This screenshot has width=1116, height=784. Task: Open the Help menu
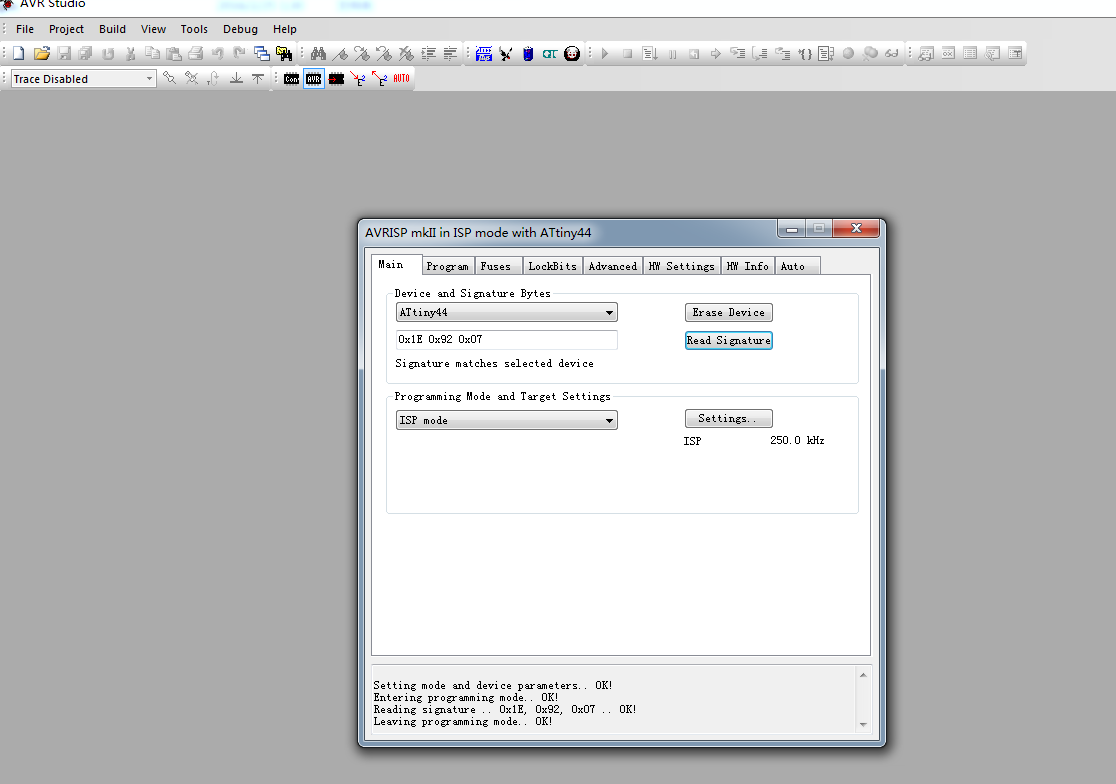[285, 29]
